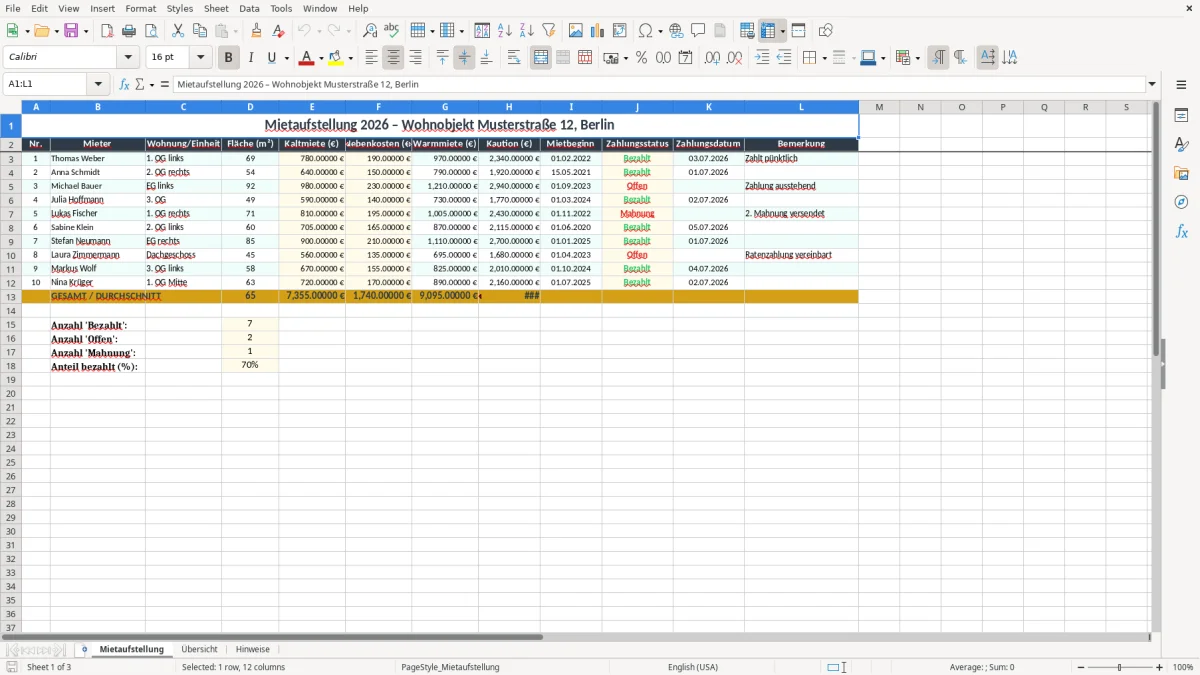Screen dimensions: 1200x675
Task: Click the 100% zoom level
Action: (1183, 667)
